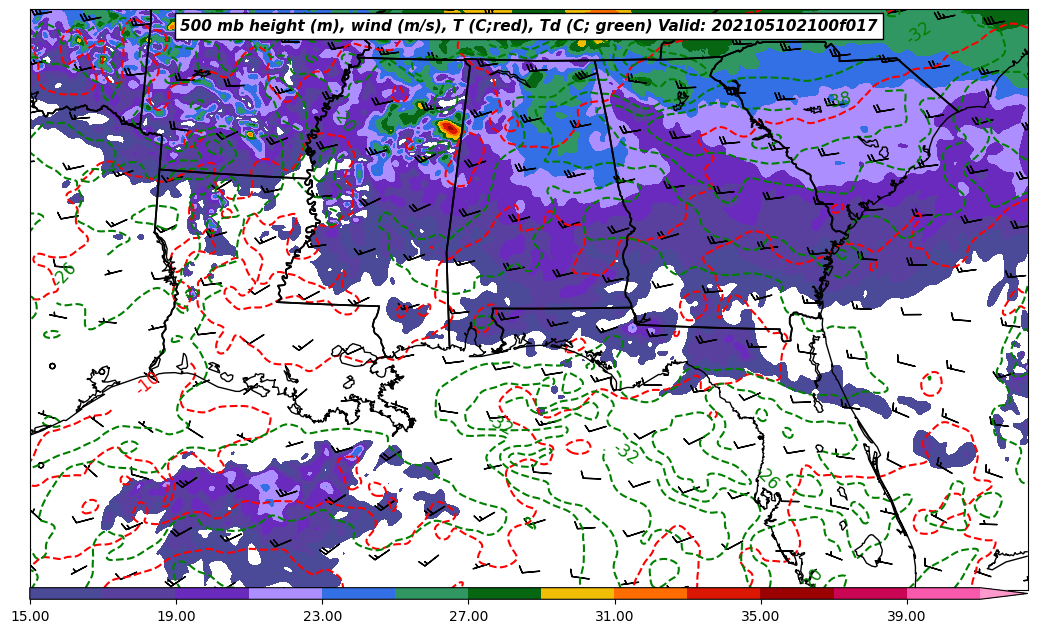
Task: Click the green -38 dewpoint contour label
Action: pos(838,99)
